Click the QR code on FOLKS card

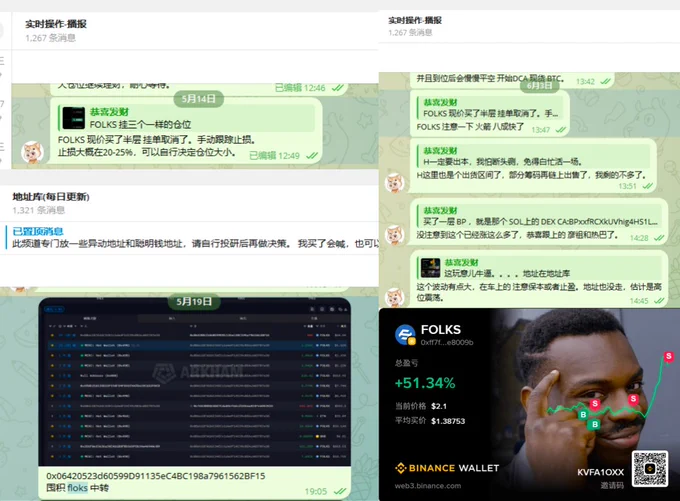649,469
